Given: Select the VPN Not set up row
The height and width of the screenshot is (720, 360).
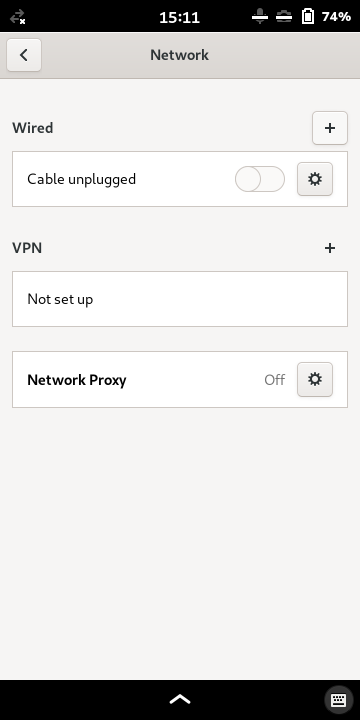Looking at the screenshot, I should pos(180,299).
